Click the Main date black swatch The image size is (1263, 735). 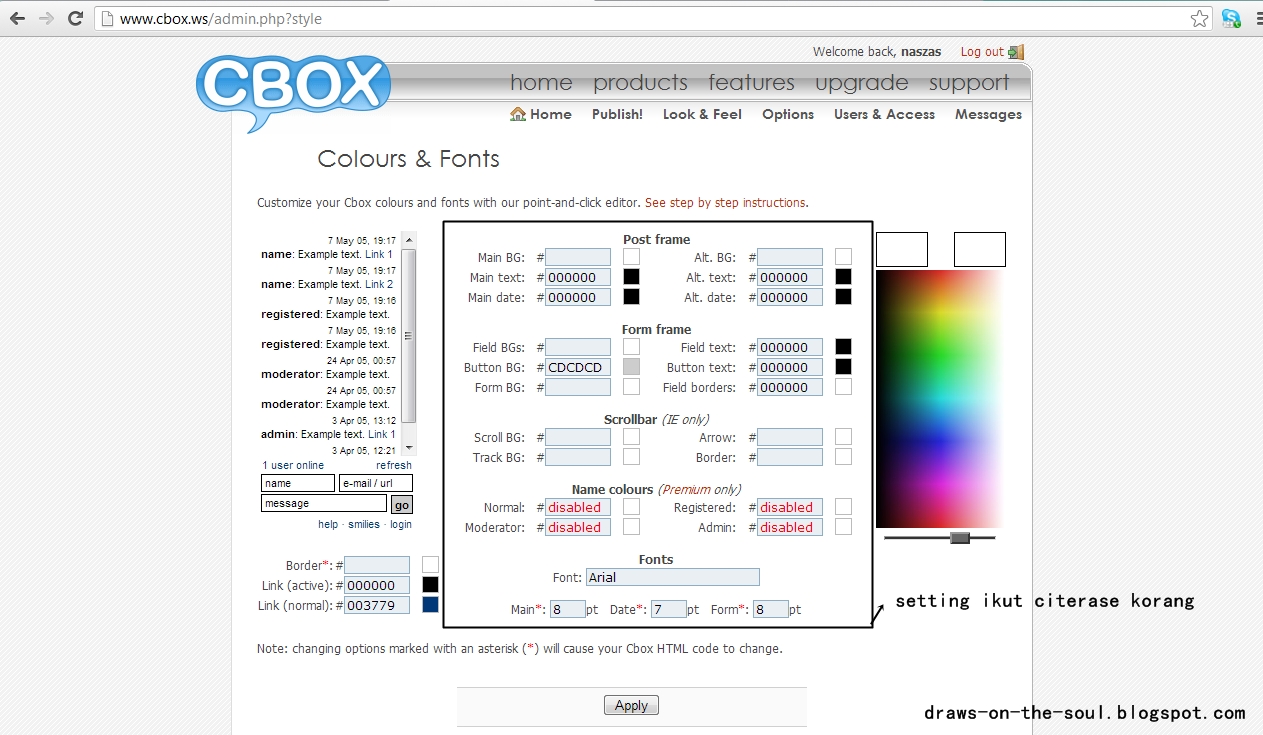pos(631,297)
